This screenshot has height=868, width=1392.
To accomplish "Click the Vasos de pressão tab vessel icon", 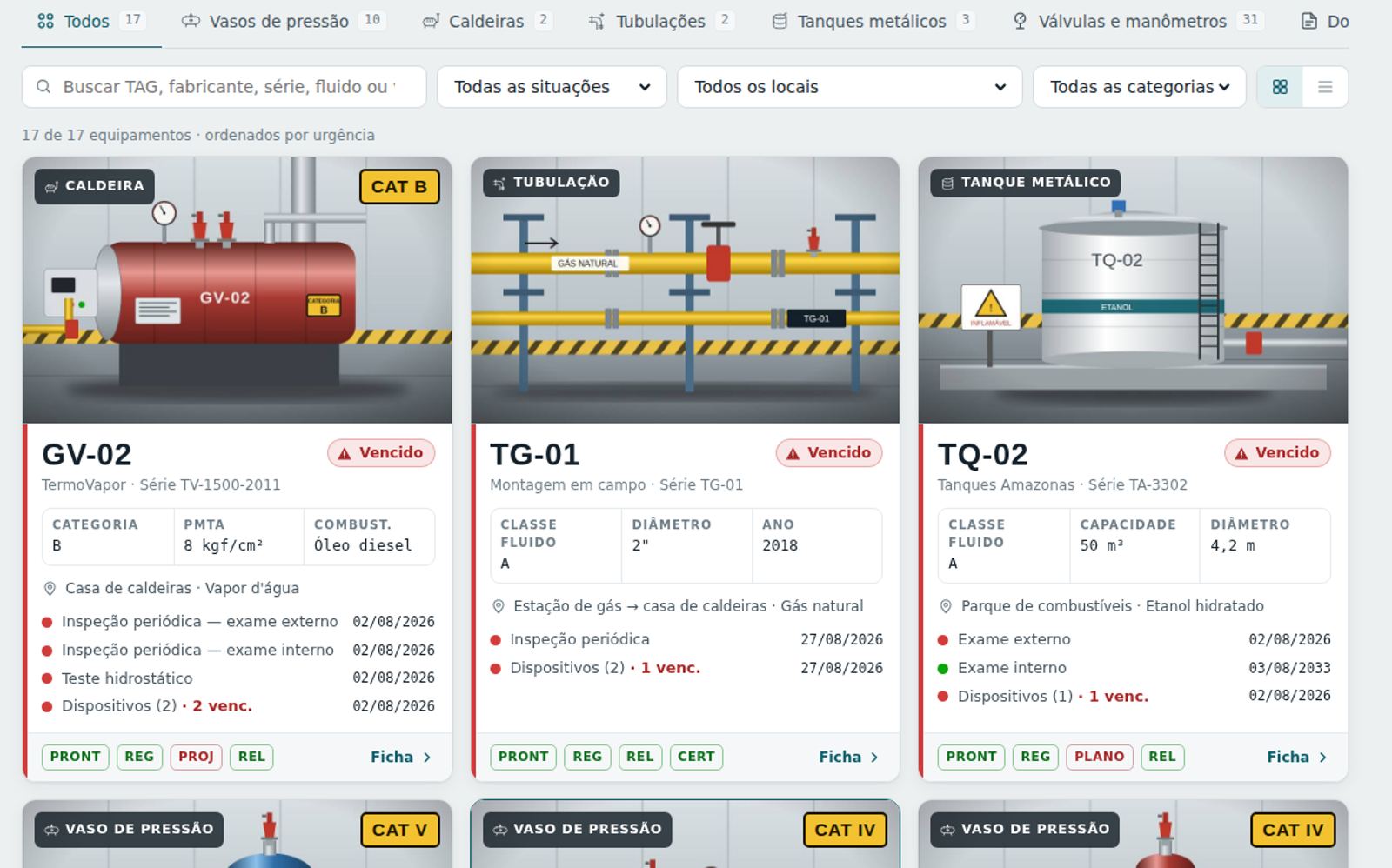I will click(x=191, y=21).
